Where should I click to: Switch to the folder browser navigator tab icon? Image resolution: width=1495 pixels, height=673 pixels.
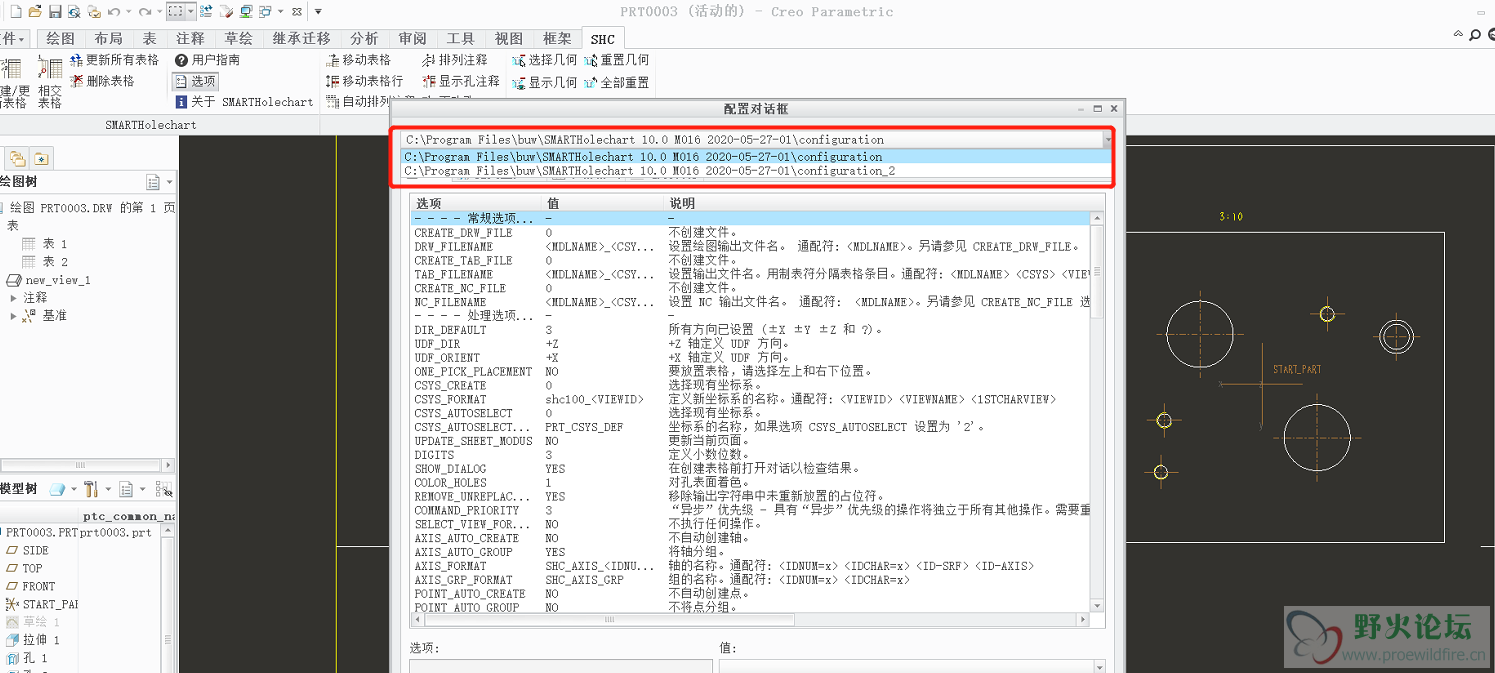click(x=17, y=158)
